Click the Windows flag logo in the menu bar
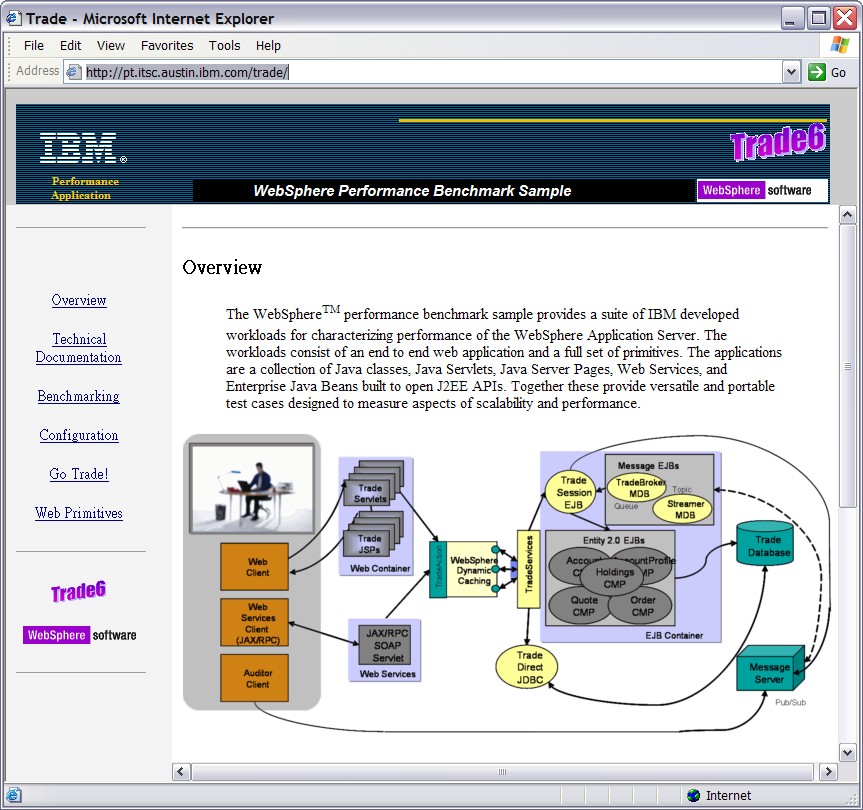The height and width of the screenshot is (810, 863). click(840, 45)
